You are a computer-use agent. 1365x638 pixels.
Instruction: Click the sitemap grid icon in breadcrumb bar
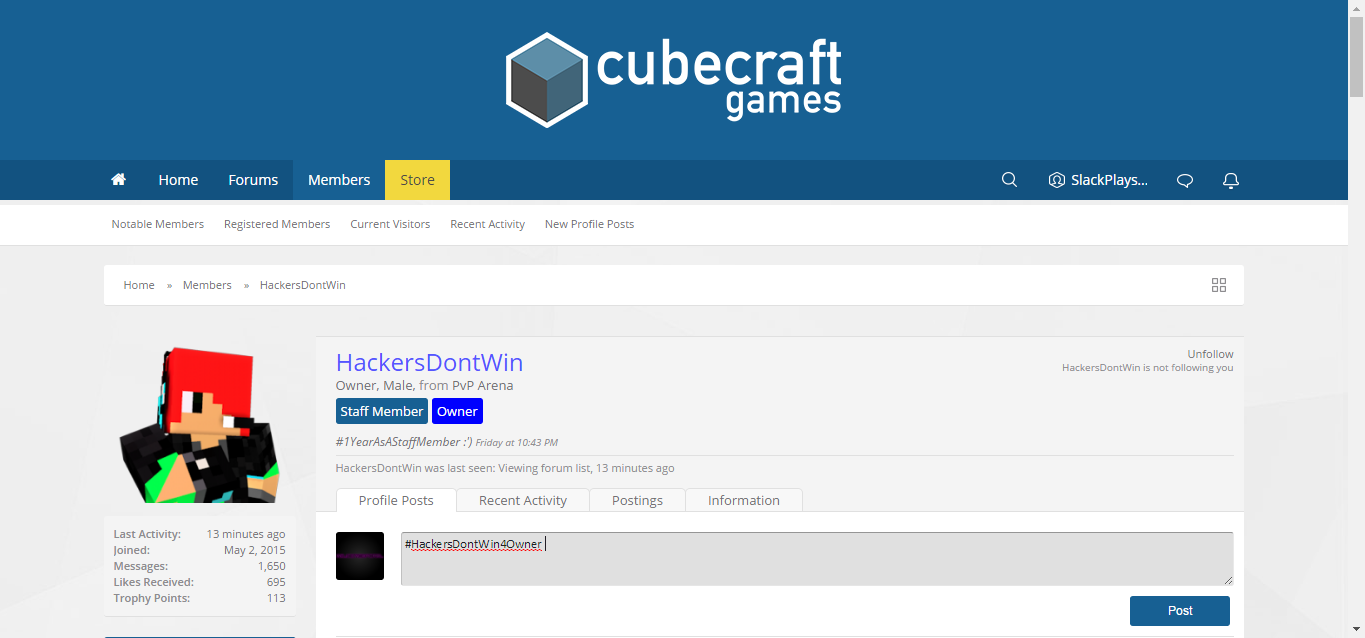1218,285
